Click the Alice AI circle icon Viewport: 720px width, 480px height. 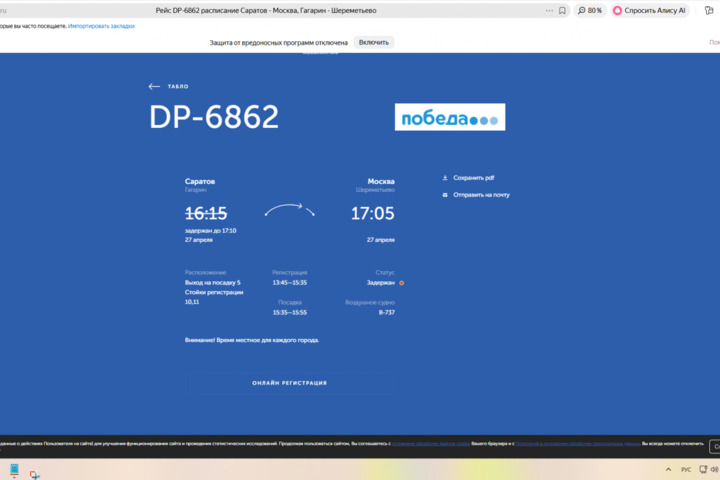coord(618,10)
